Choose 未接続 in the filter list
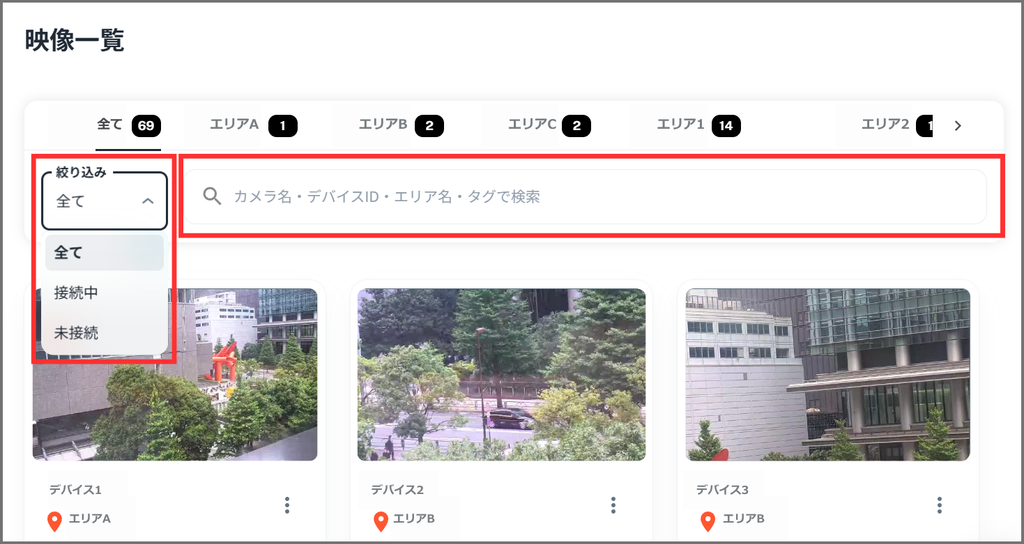This screenshot has height=544, width=1024. (104, 333)
